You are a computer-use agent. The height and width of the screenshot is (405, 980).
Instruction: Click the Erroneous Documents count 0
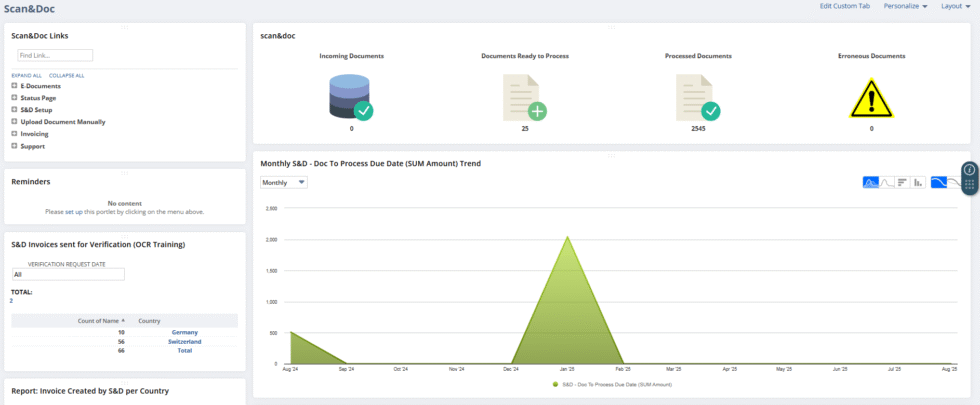coord(871,128)
